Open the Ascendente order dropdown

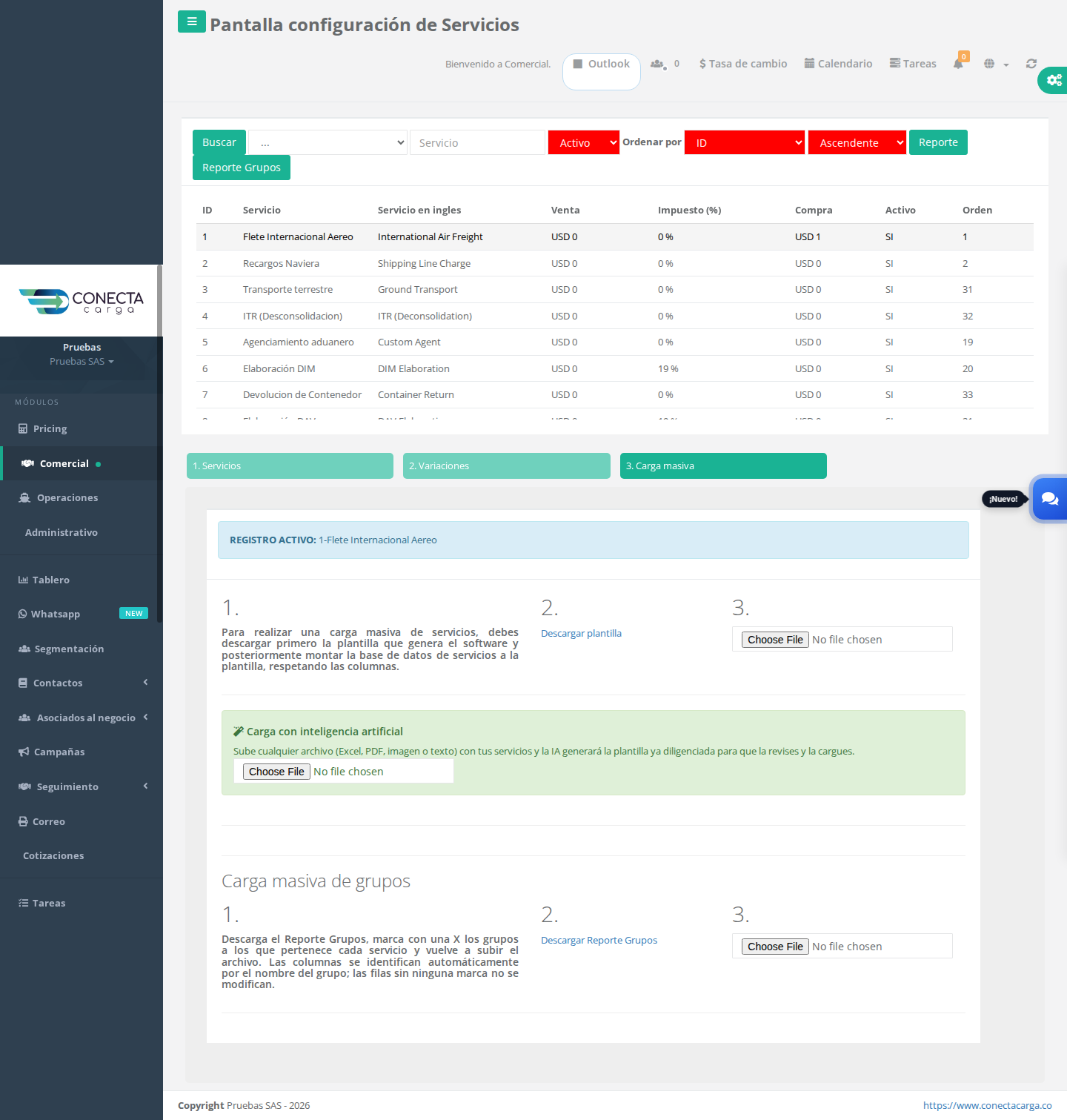click(857, 142)
